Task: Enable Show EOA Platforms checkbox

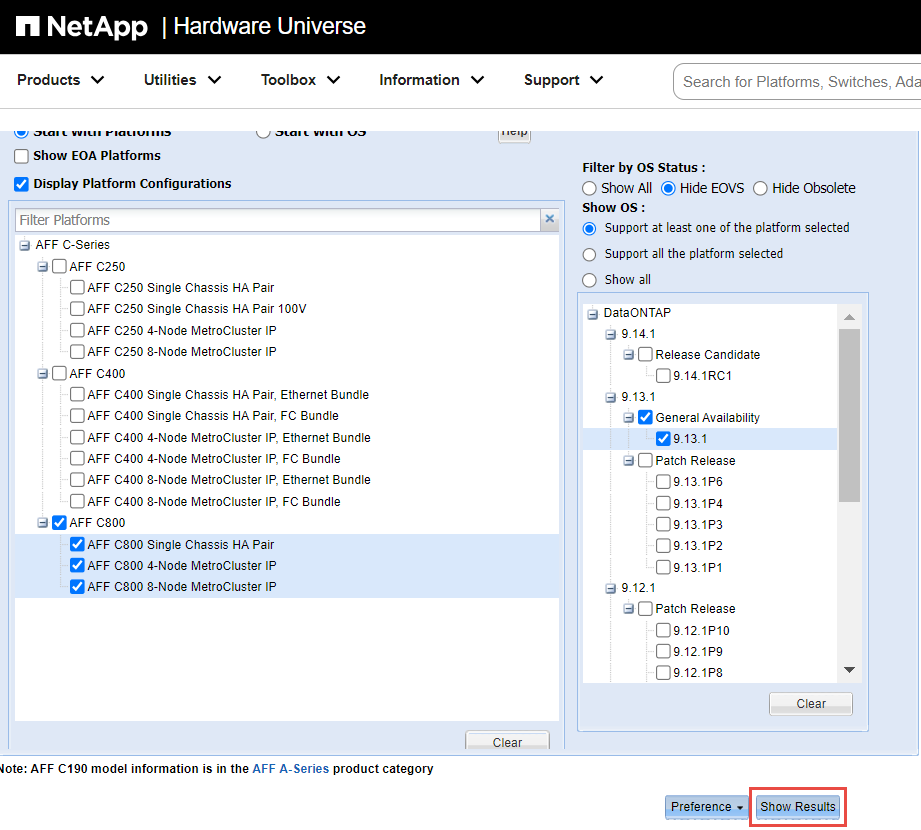Action: pyautogui.click(x=21, y=156)
